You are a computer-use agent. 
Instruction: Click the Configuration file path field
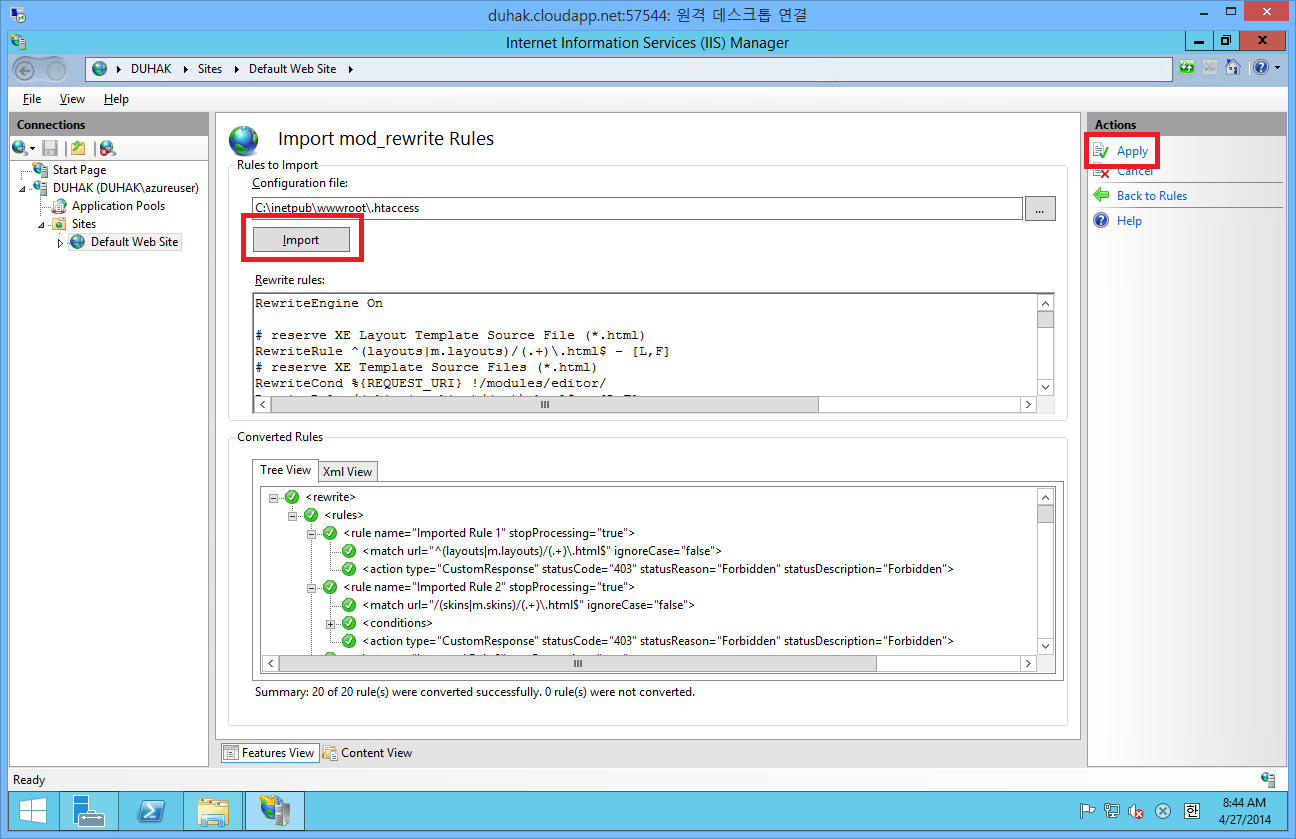tap(637, 208)
